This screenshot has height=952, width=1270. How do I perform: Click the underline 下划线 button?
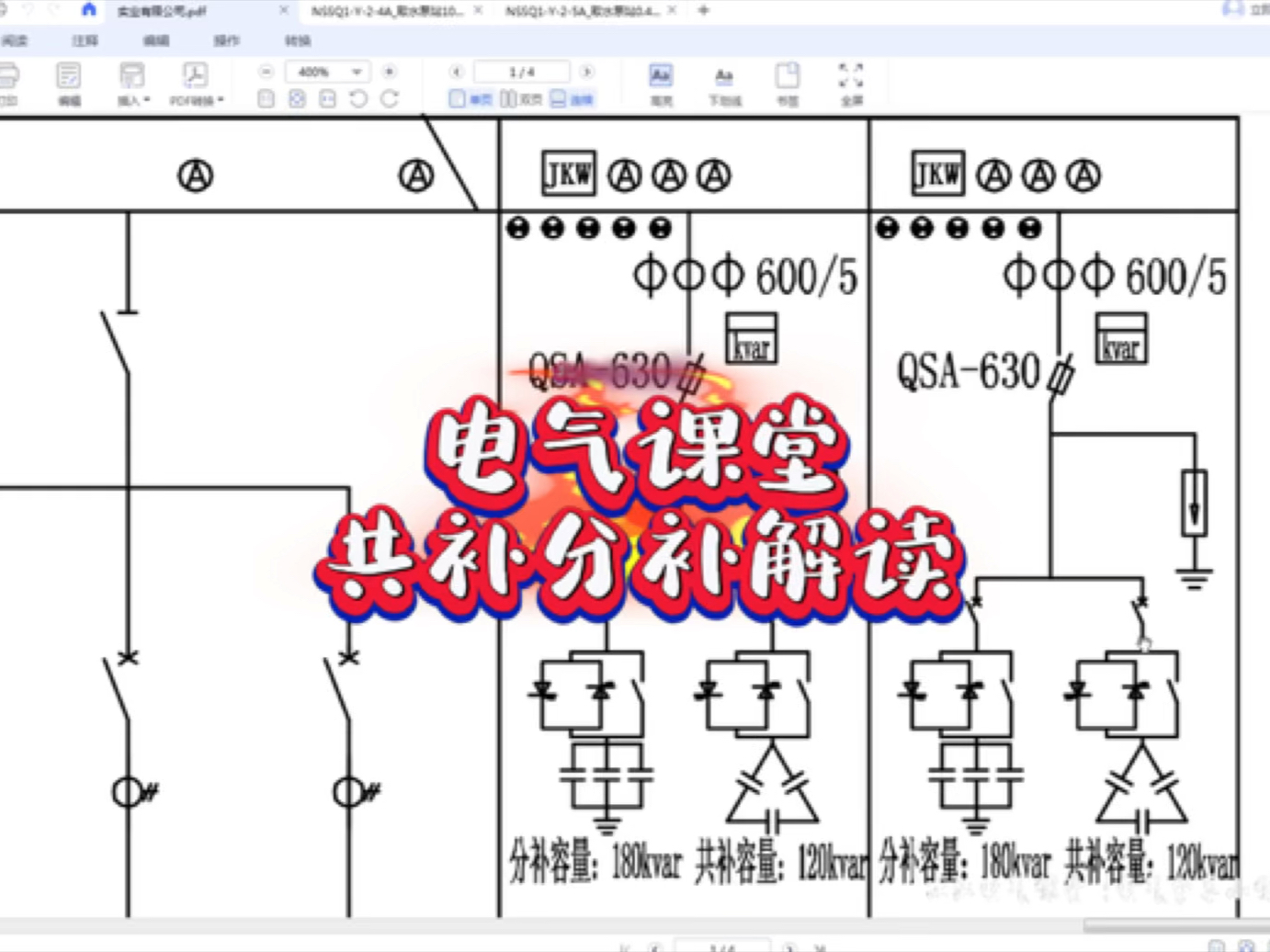point(724,83)
